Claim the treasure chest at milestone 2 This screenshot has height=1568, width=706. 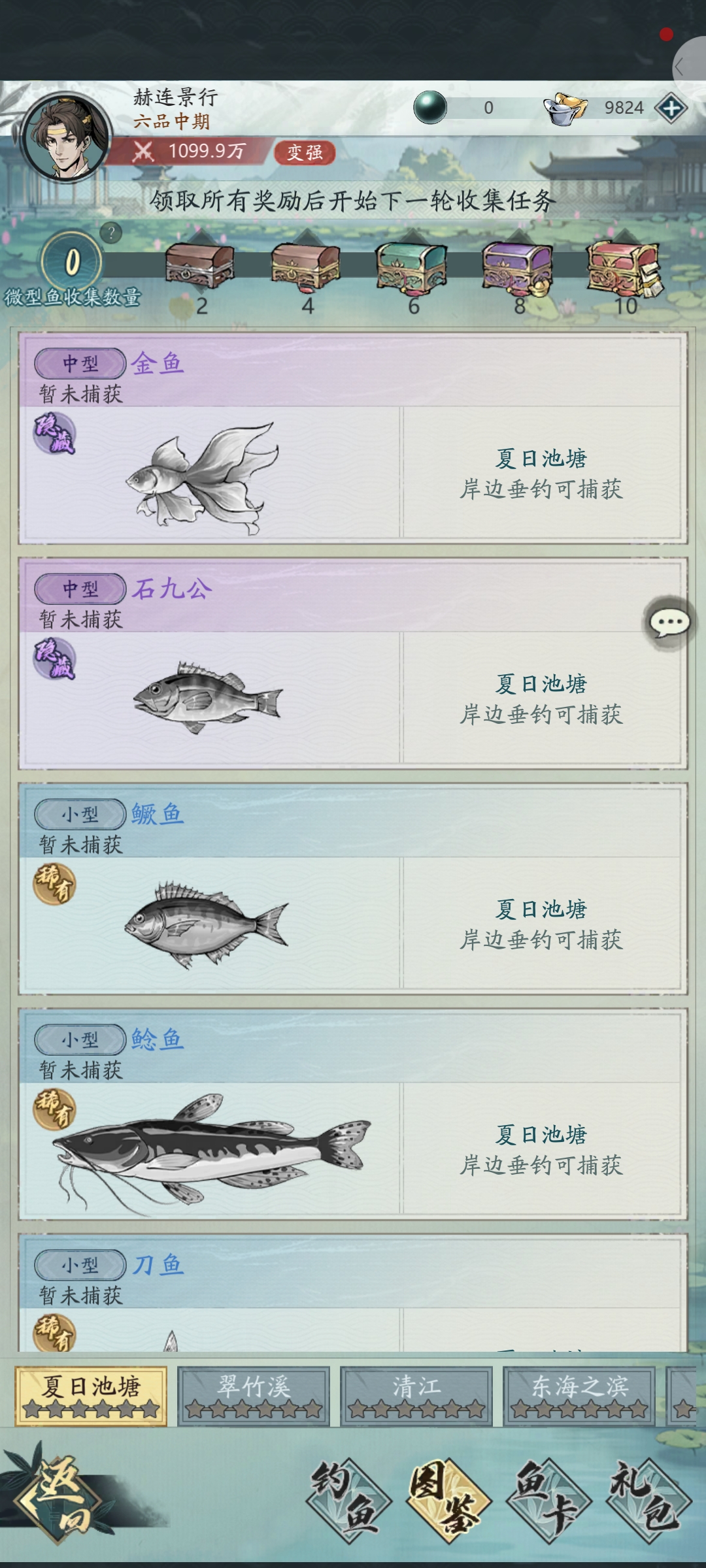click(x=200, y=265)
